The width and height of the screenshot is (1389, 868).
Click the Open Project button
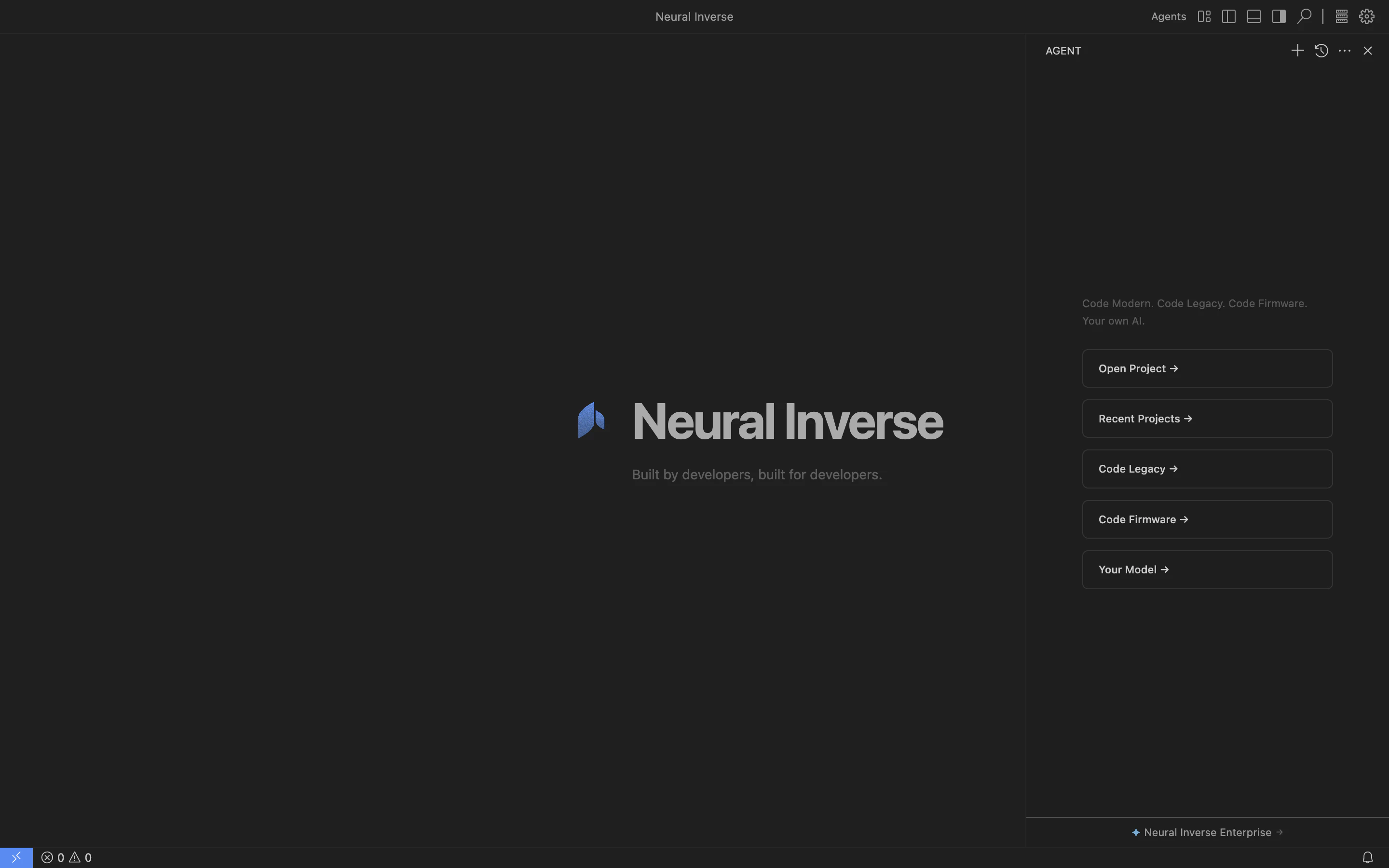(x=1207, y=368)
